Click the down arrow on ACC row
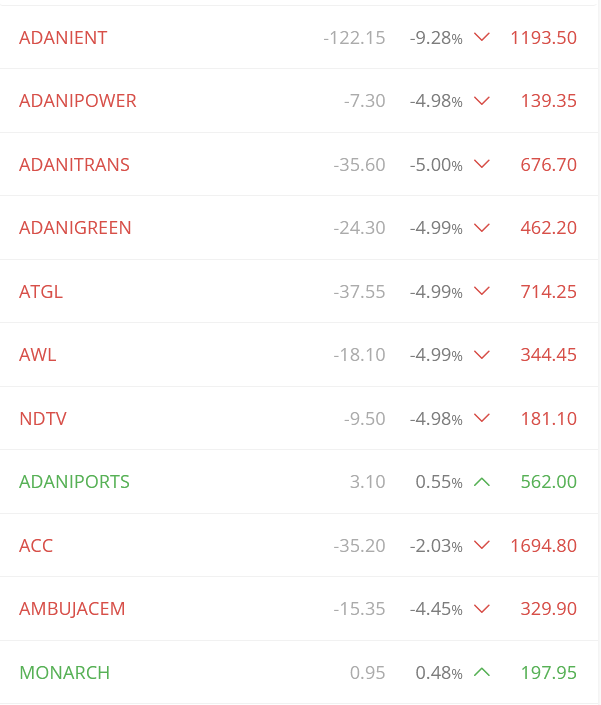Screen dimensions: 601x705 [482, 545]
